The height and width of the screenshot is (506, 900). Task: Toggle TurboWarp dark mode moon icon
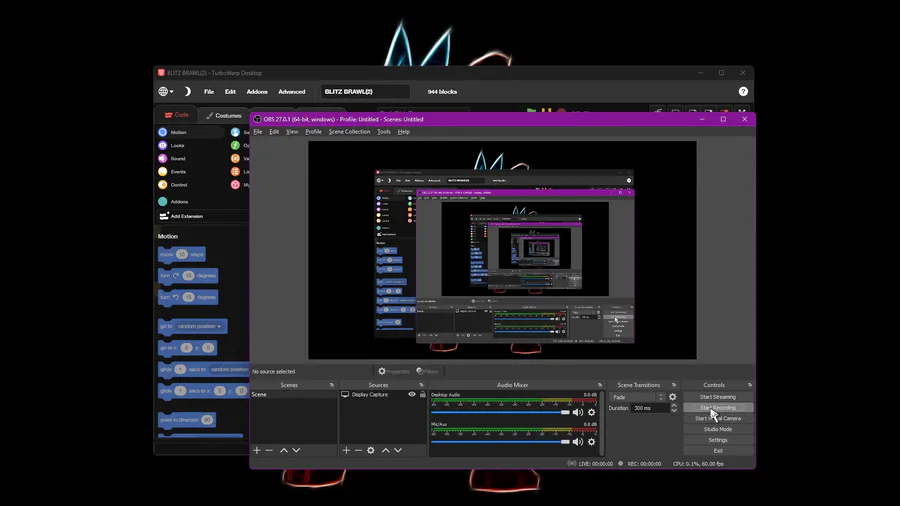tap(187, 91)
